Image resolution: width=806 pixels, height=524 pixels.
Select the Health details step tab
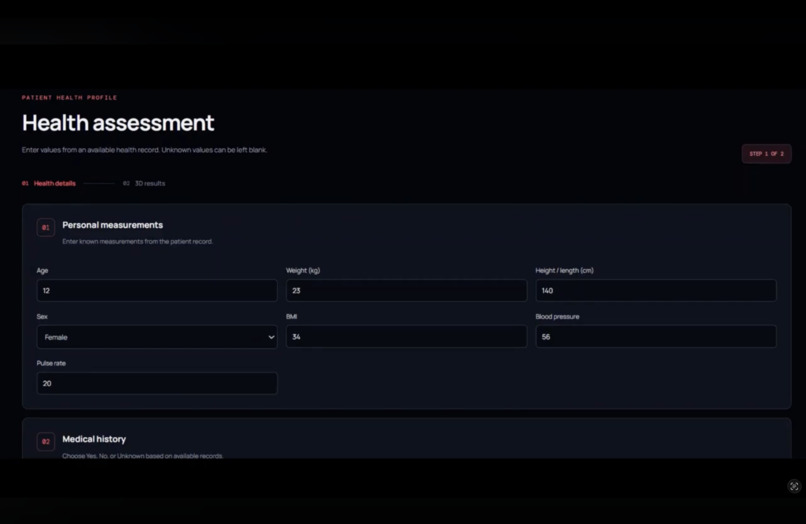click(x=49, y=184)
